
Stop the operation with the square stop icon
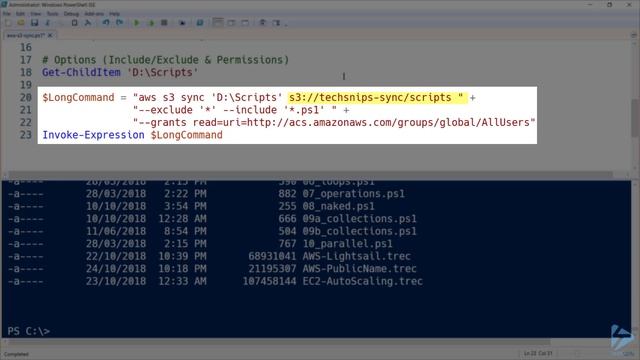tap(164, 23)
